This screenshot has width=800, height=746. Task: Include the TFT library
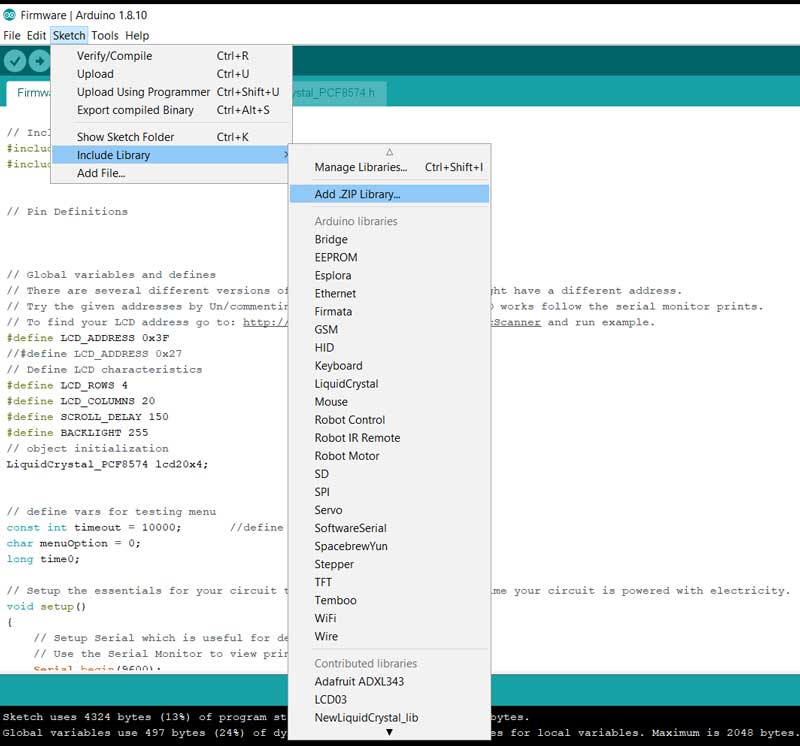click(x=389, y=582)
